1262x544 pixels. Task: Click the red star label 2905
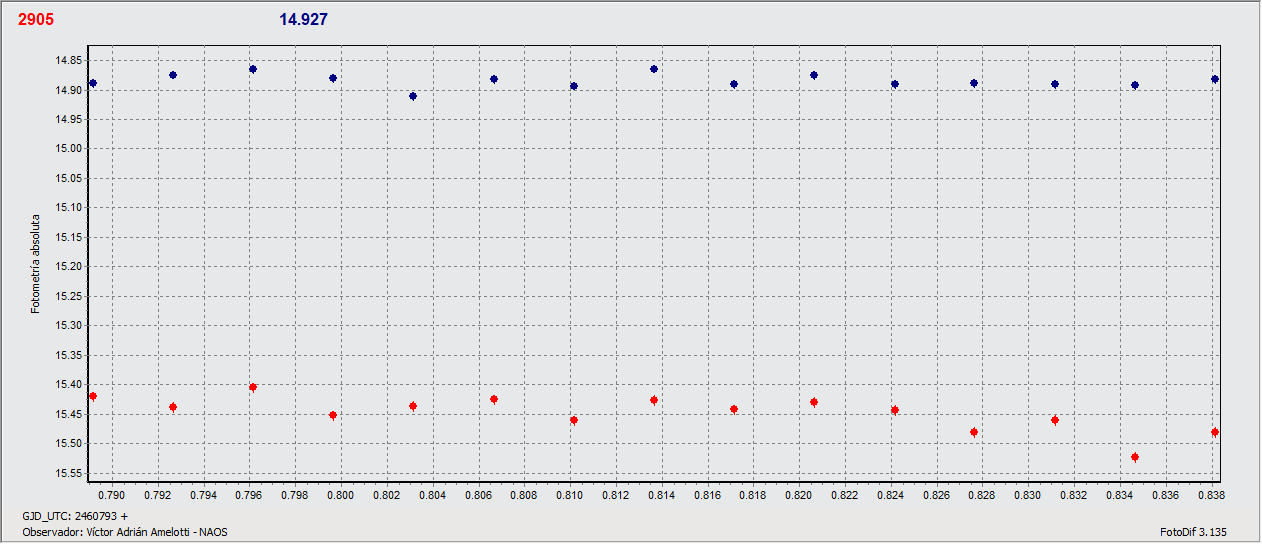click(35, 20)
